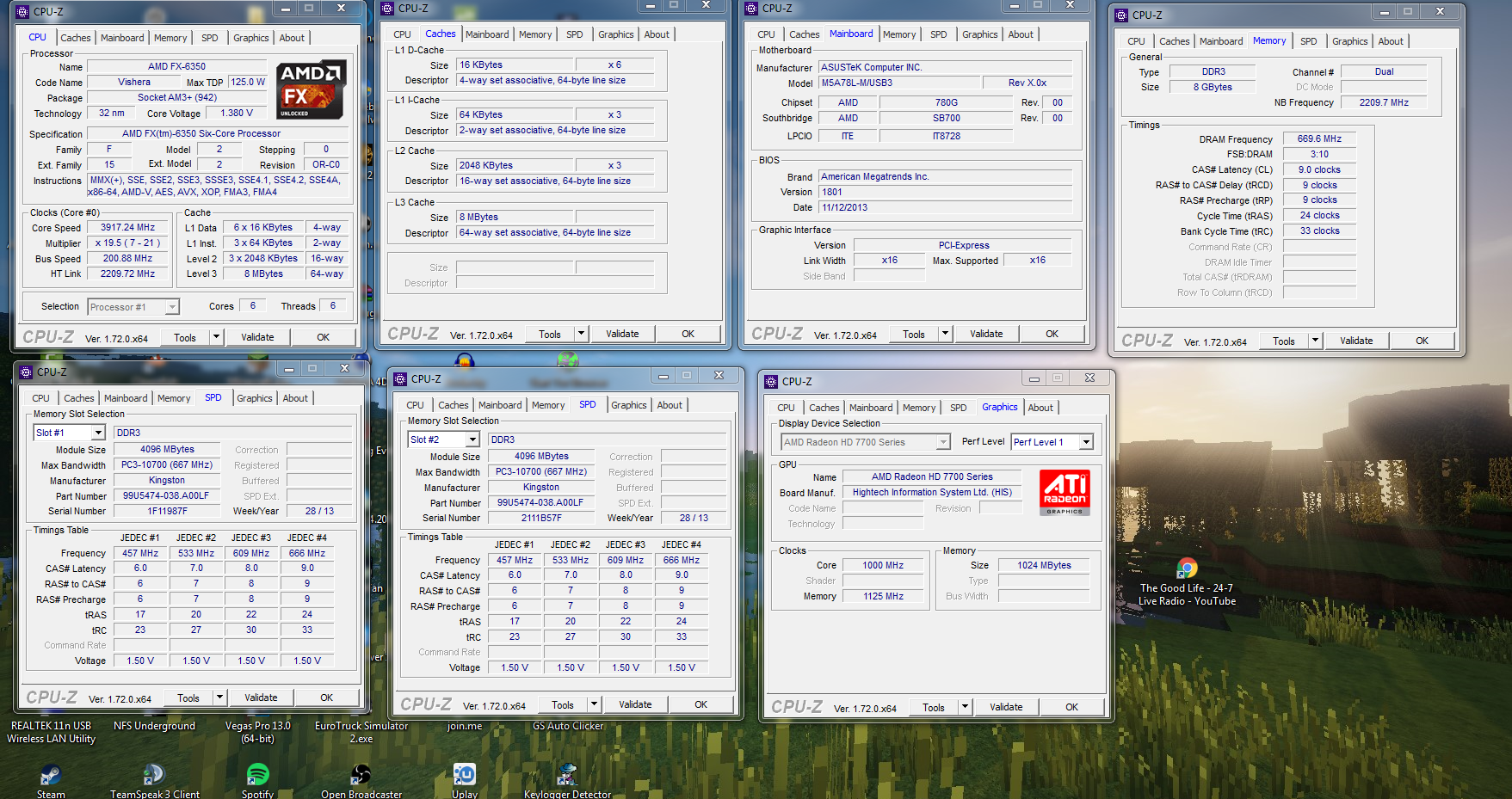Select the TeamSpeak 3 Client desktop icon
1512x799 pixels.
[x=155, y=781]
